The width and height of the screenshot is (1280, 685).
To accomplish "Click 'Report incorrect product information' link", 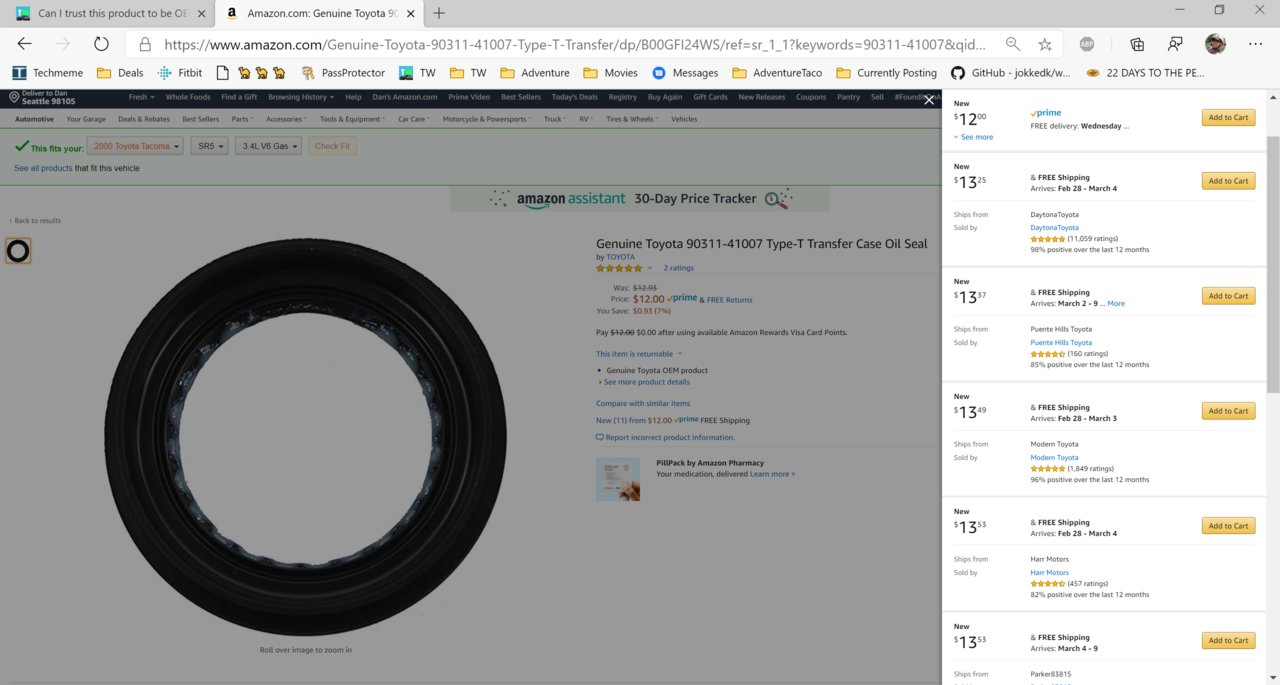I will [x=665, y=438].
